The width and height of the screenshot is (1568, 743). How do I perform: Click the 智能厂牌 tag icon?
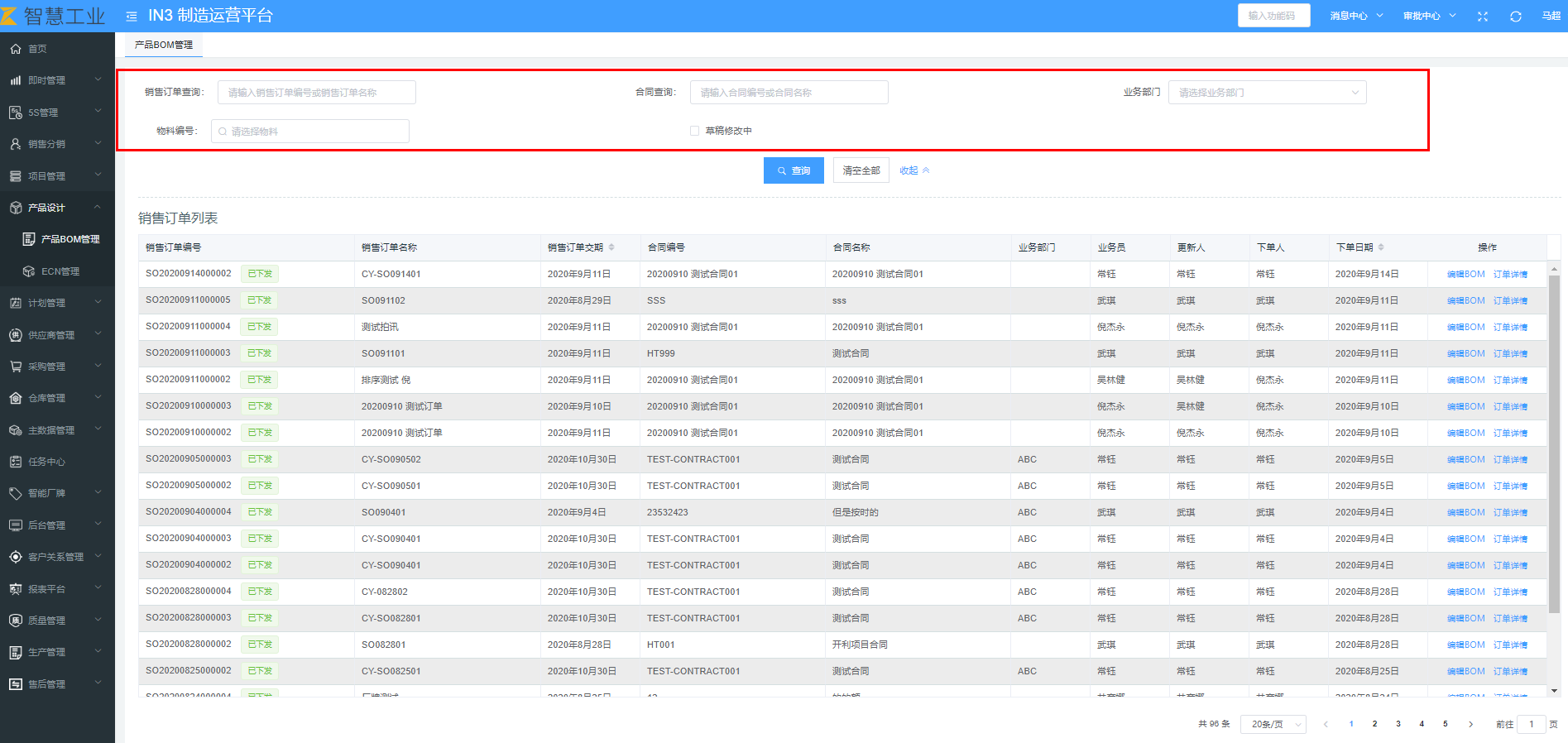tap(16, 493)
